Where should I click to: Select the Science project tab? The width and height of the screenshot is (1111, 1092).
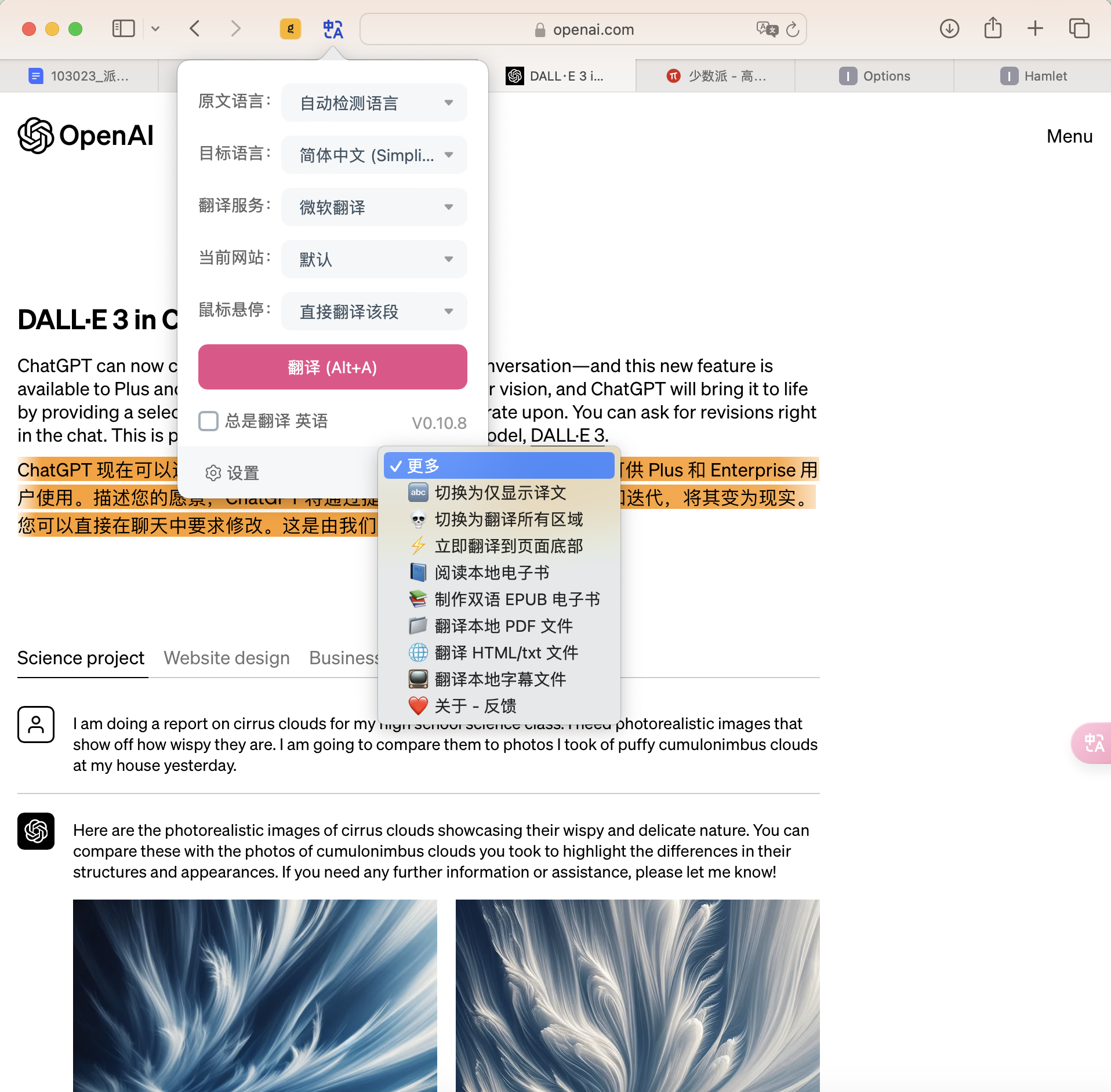click(81, 658)
